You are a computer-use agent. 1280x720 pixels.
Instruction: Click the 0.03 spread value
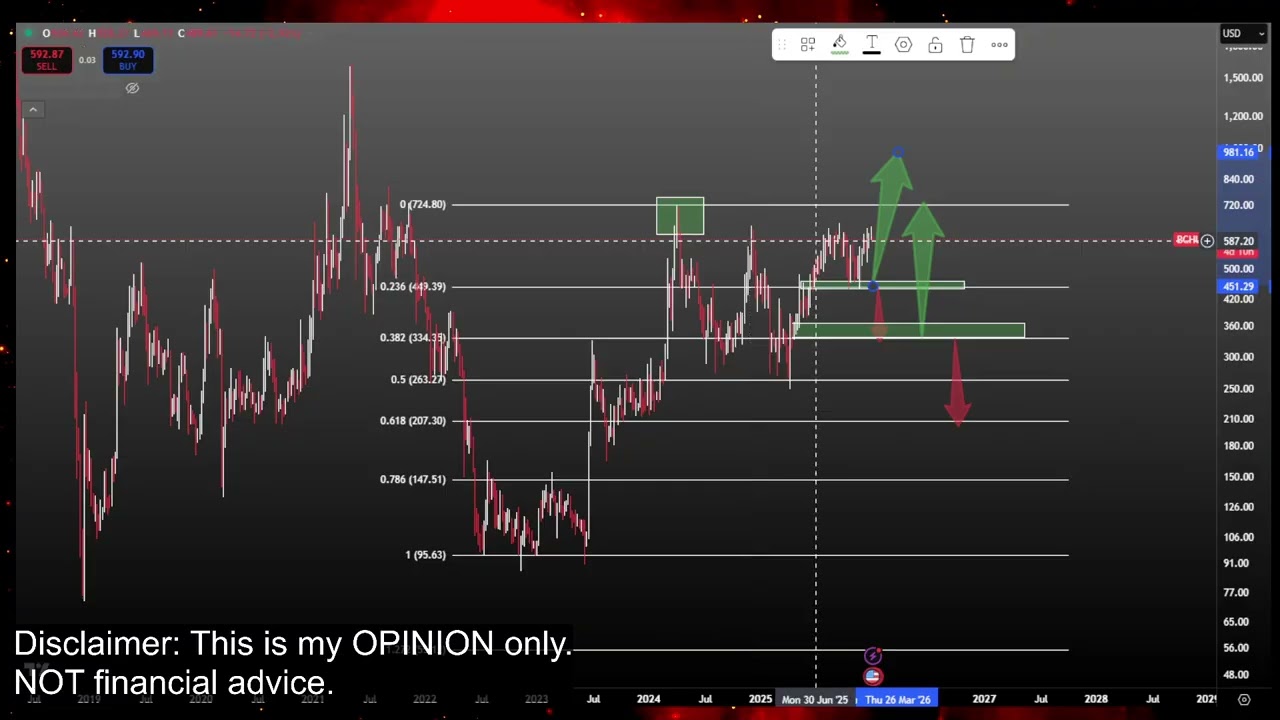(87, 61)
